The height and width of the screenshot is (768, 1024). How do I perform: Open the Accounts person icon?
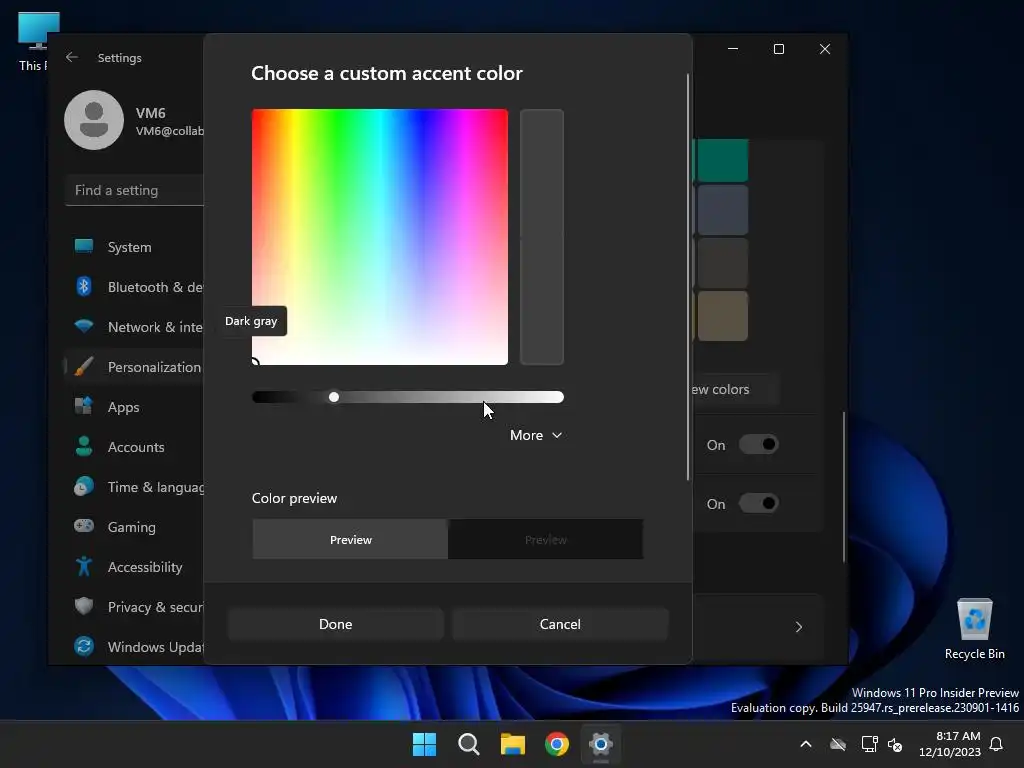click(x=84, y=446)
